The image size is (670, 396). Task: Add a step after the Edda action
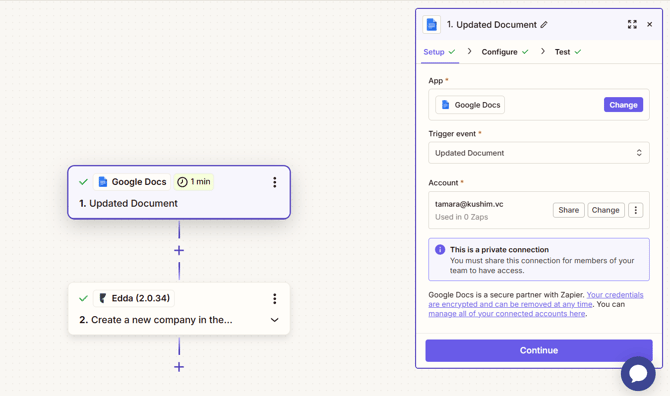click(179, 367)
